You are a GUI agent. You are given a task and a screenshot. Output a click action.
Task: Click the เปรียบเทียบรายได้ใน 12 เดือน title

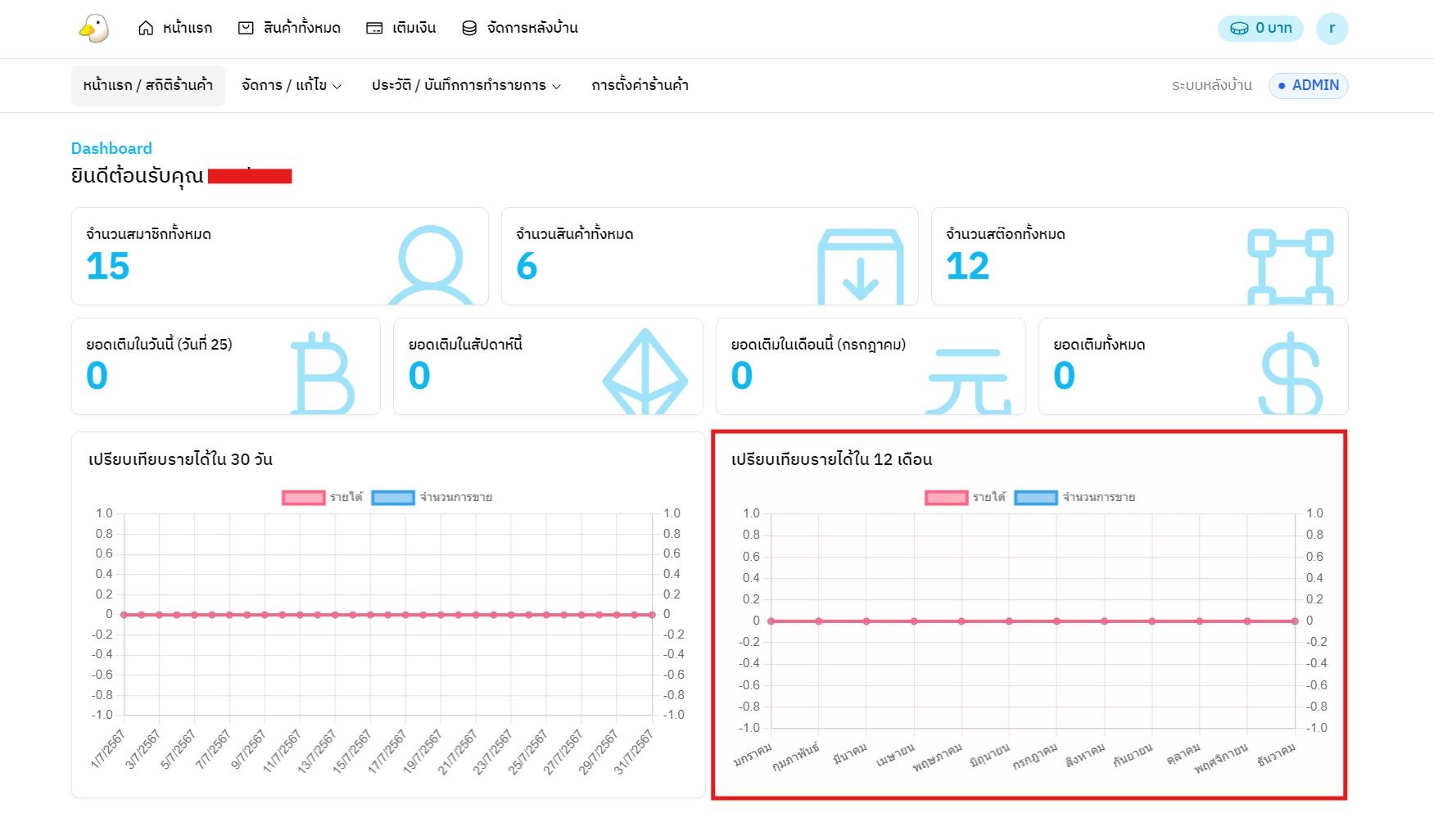(831, 459)
